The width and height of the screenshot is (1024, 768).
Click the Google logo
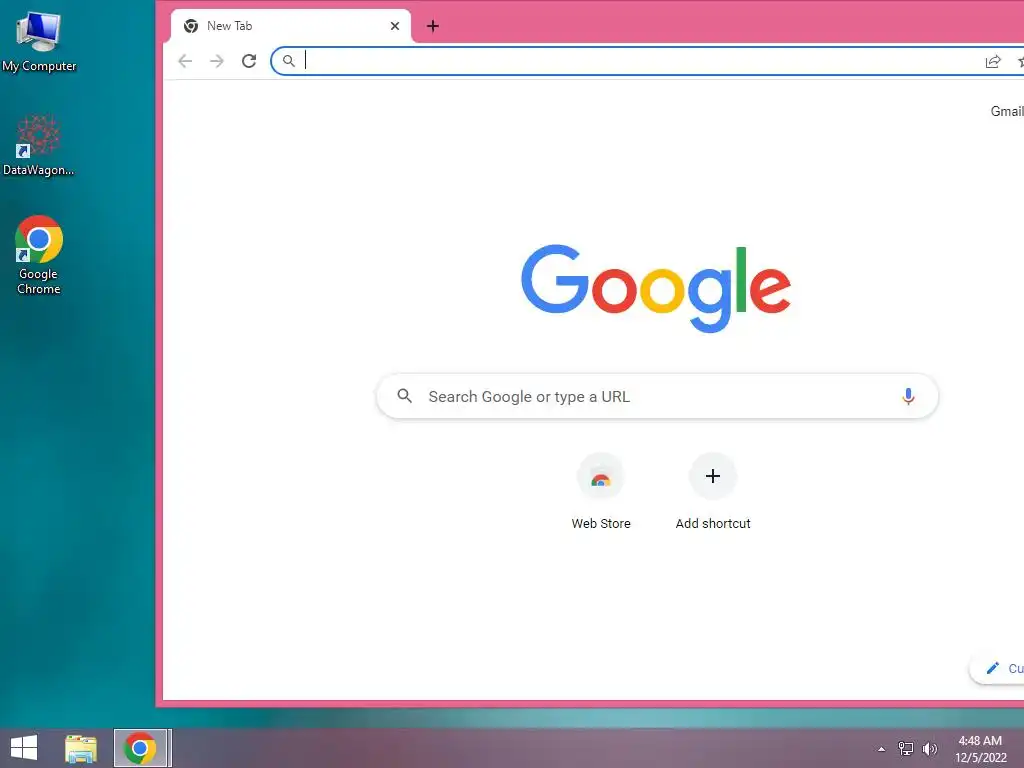pos(656,288)
